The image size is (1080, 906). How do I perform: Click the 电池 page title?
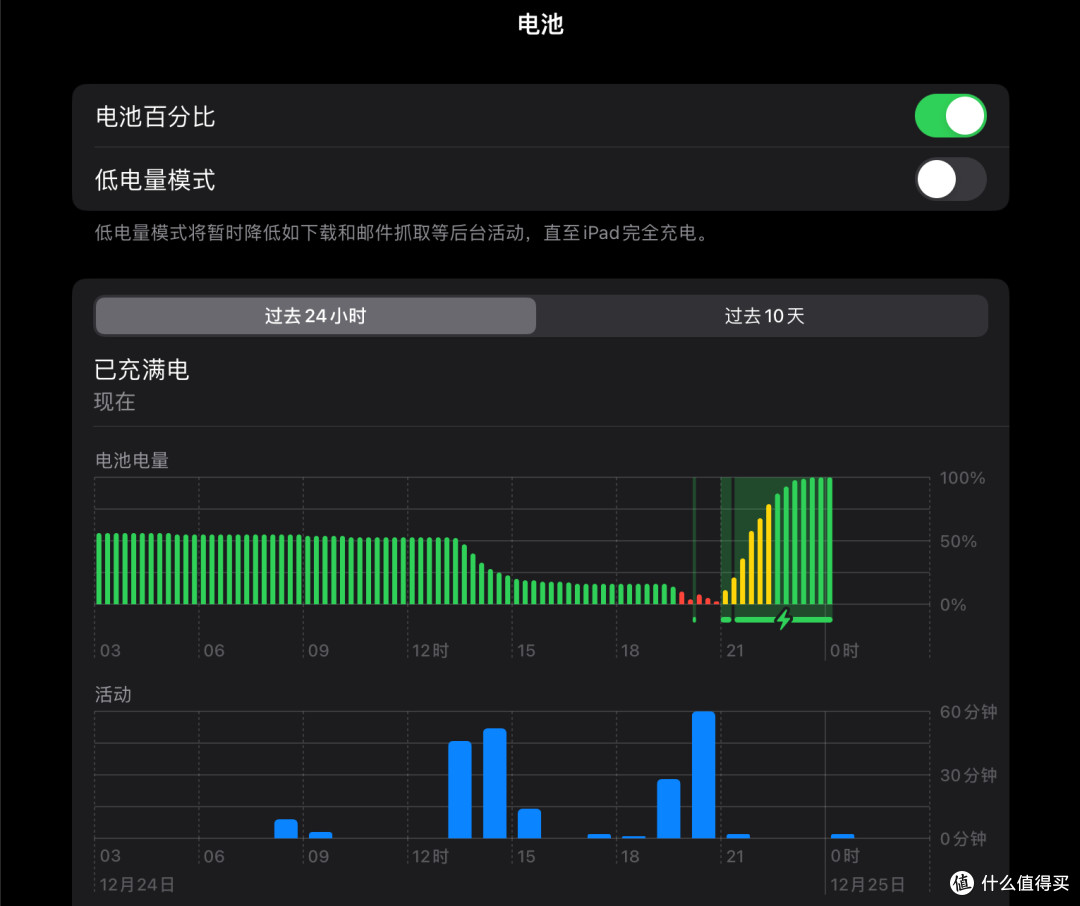[541, 24]
